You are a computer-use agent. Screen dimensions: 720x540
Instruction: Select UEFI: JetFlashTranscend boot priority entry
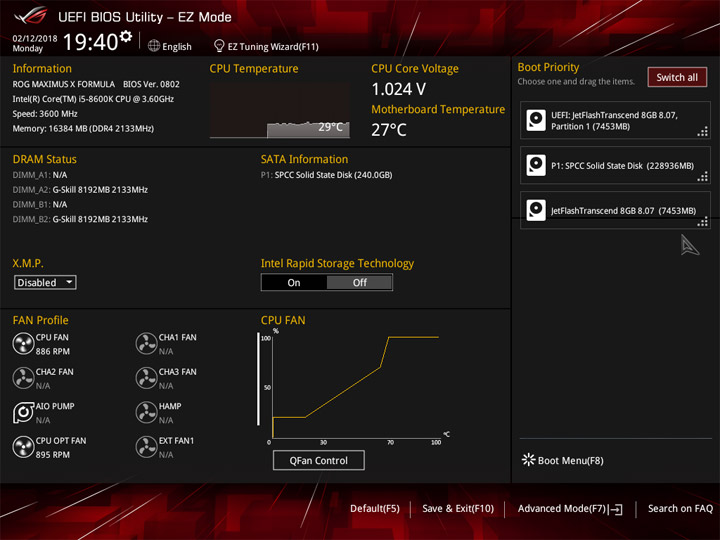click(615, 120)
